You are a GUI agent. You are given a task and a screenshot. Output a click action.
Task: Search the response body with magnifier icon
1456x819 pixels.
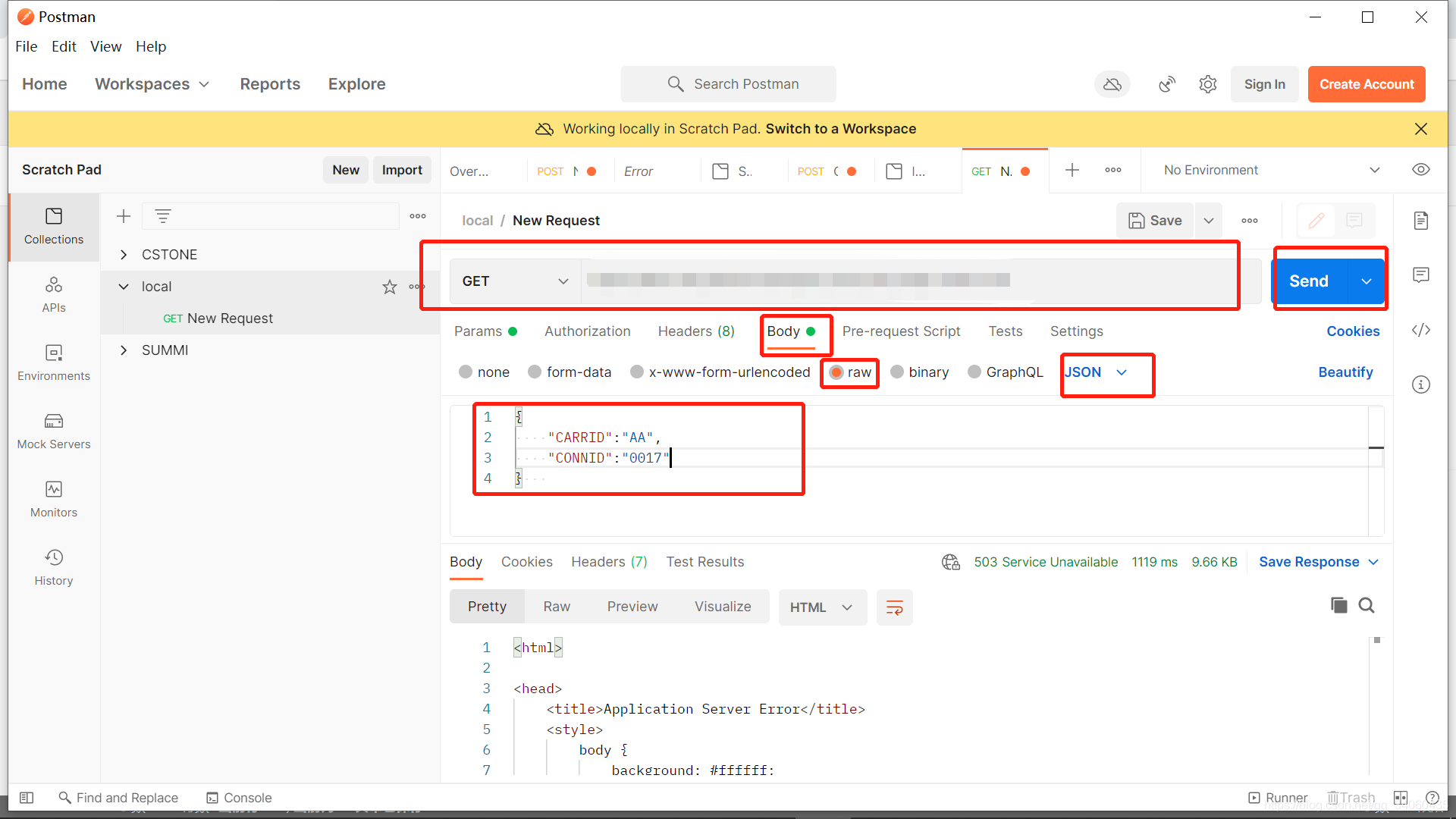tap(1367, 605)
